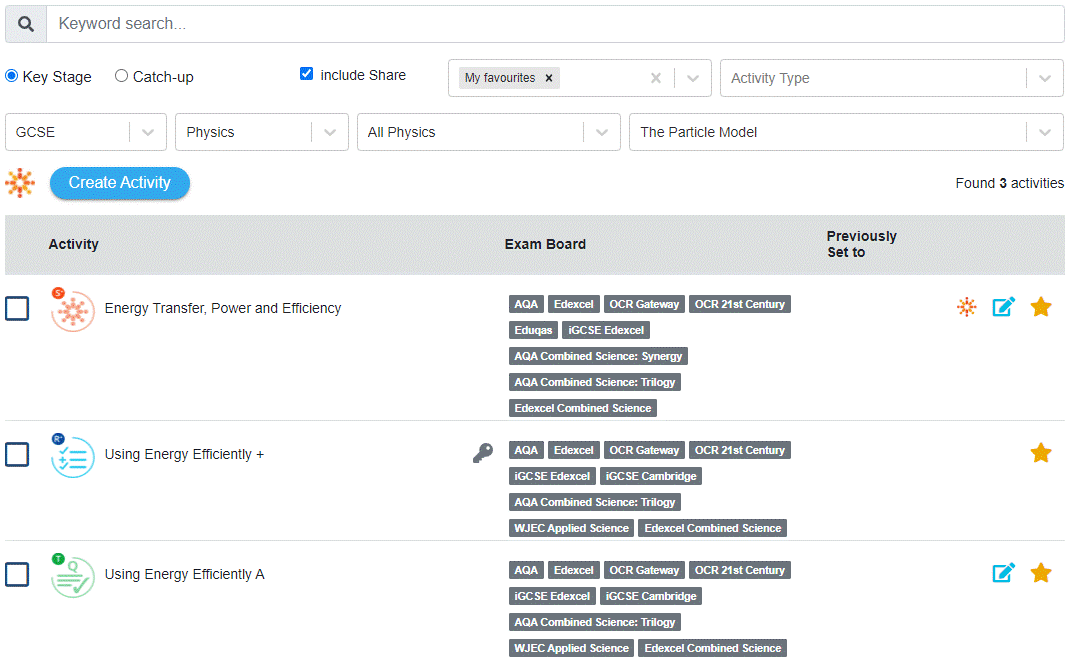This screenshot has height=660, width=1071.
Task: Toggle favourite star for Using Energy Efficiently +
Action: click(1041, 453)
